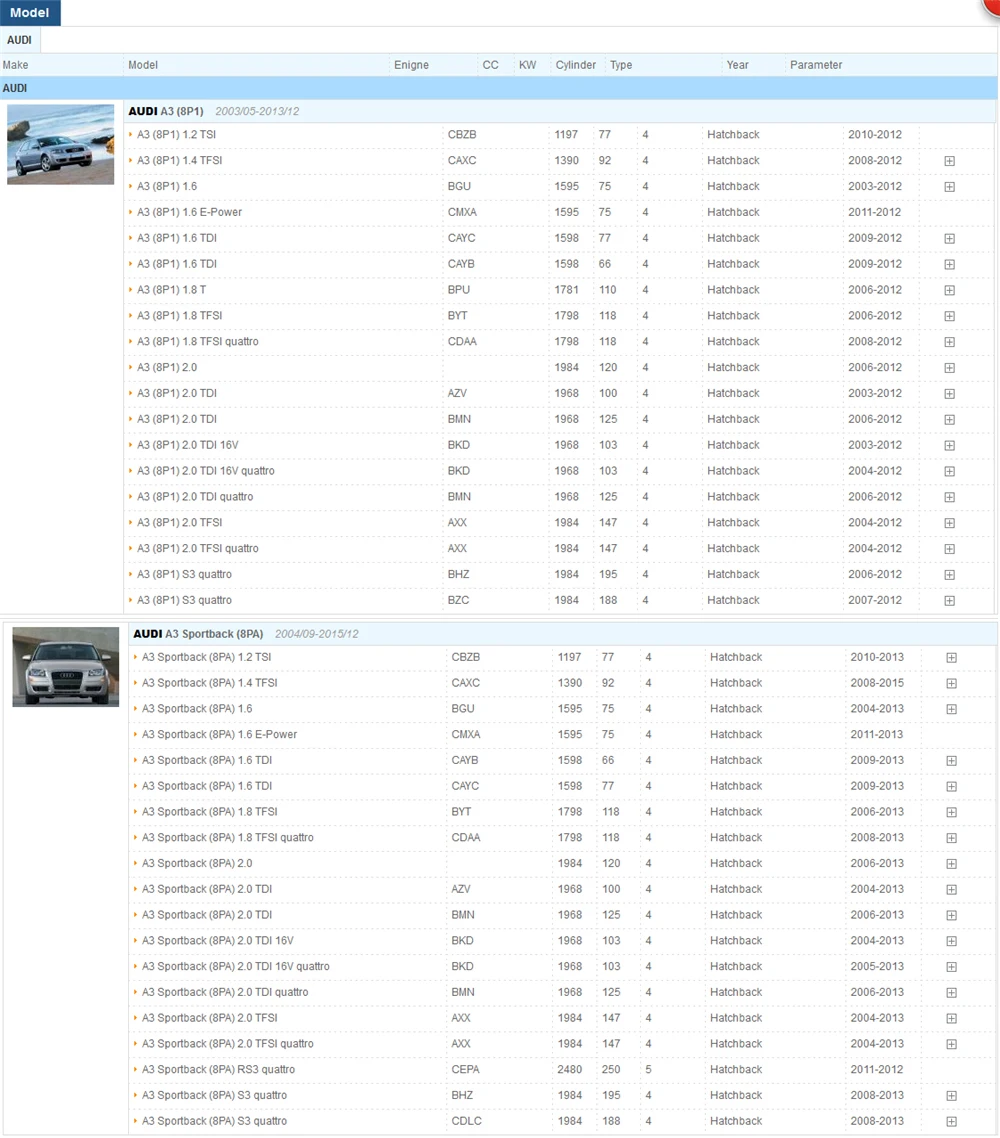
Task: Open plus icon for Sportback S3 quattro BHZ
Action: (951, 1096)
